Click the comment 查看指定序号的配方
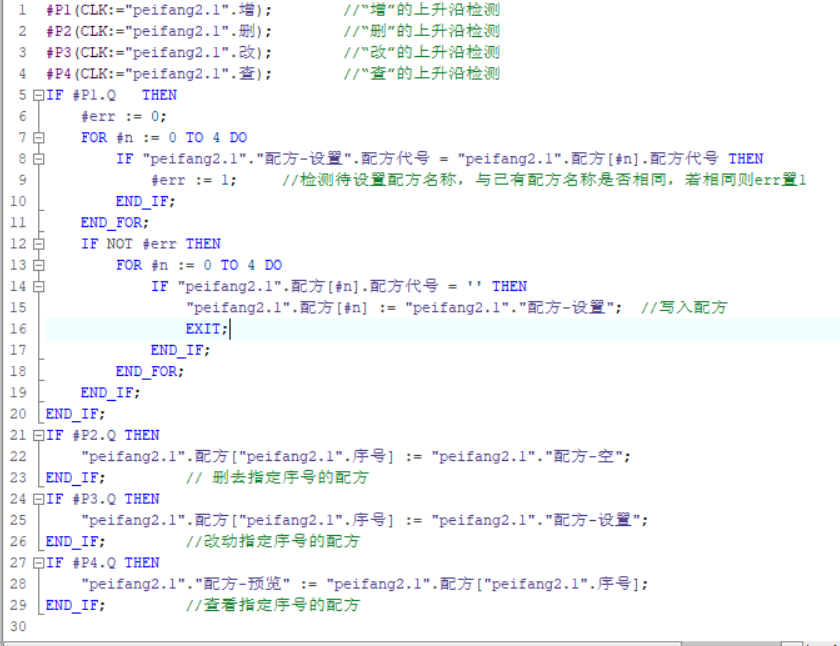Screen dimensions: 840x646 [273, 605]
